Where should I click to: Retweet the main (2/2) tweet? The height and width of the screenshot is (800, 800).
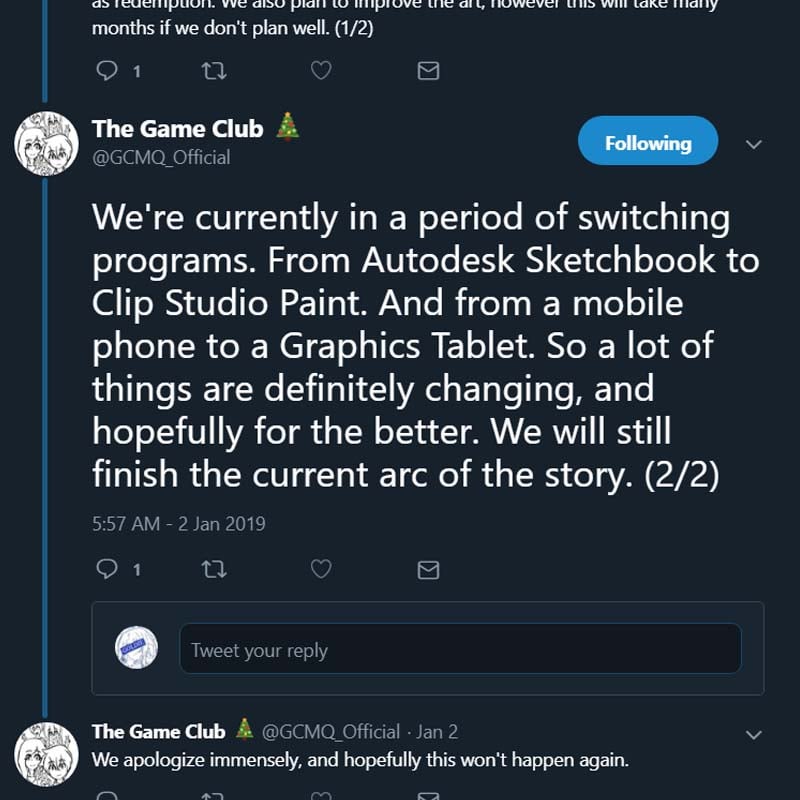(214, 569)
